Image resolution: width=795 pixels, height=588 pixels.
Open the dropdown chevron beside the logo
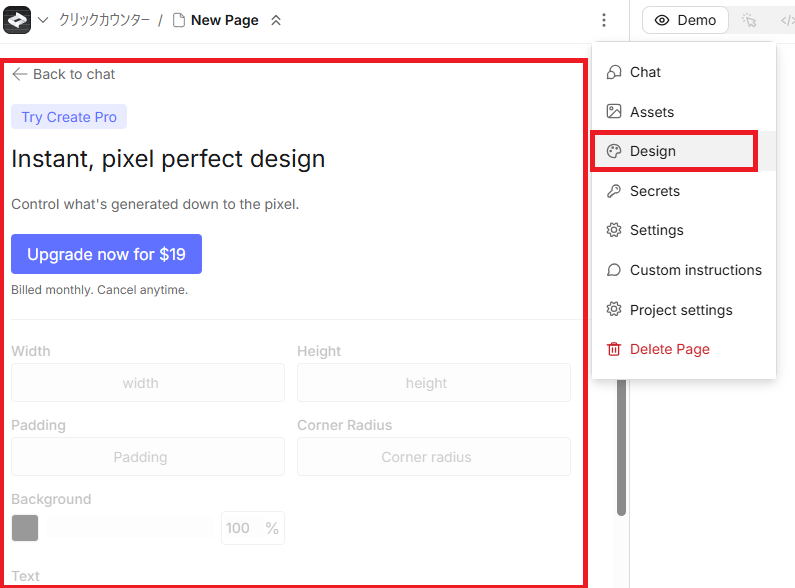[44, 20]
